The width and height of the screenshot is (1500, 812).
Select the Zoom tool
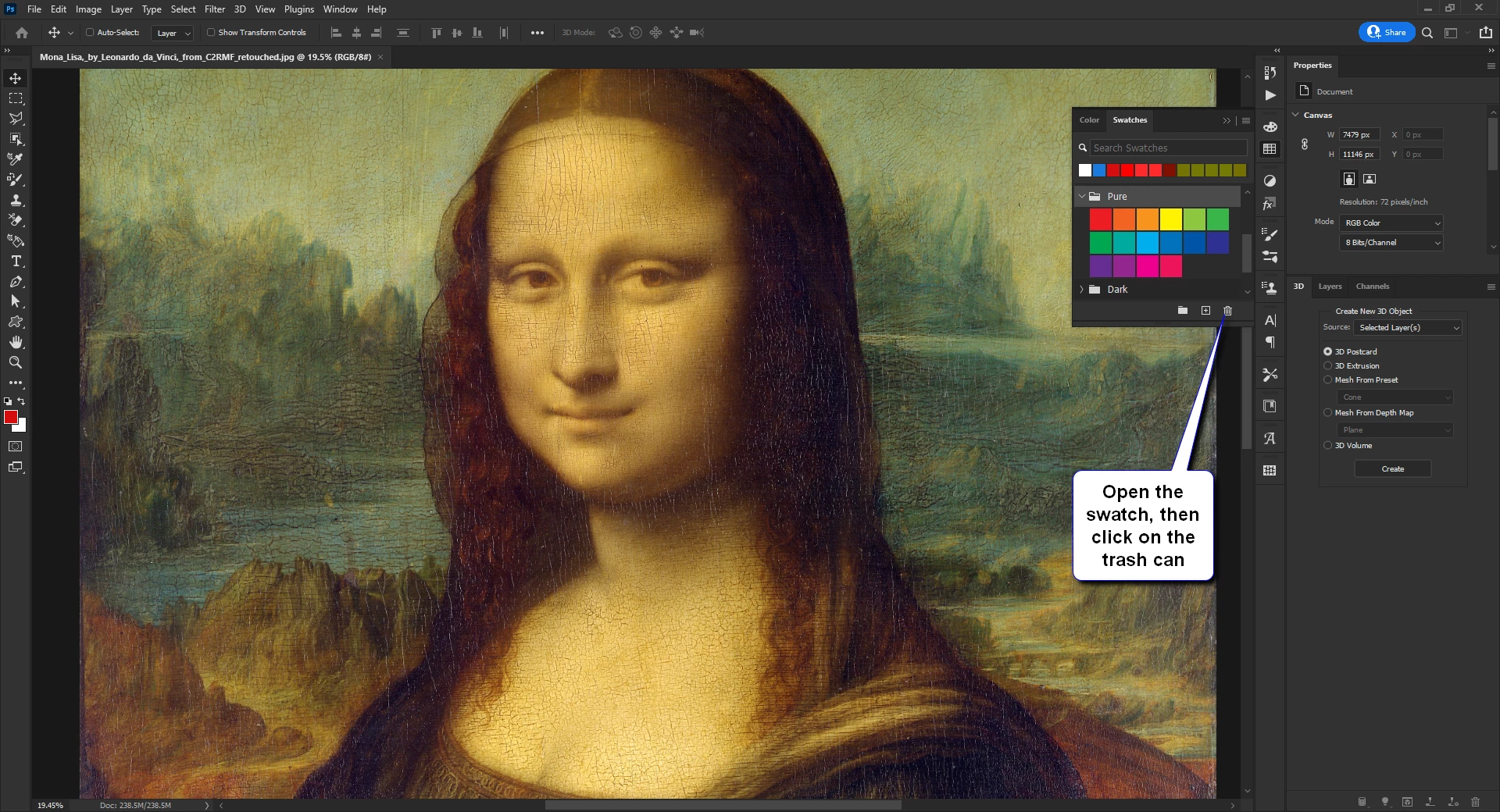tap(16, 362)
